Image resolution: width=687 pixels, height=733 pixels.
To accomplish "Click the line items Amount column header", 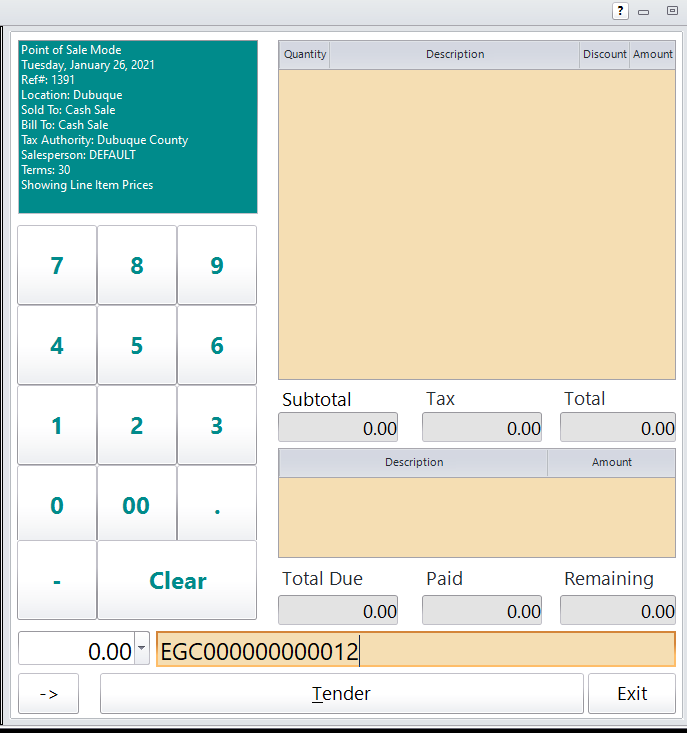I will pos(652,55).
